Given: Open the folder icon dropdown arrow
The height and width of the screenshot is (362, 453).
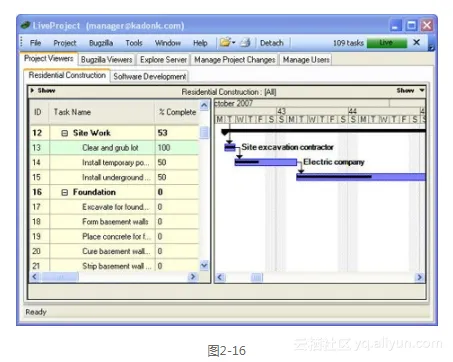Looking at the screenshot, I should point(234,43).
